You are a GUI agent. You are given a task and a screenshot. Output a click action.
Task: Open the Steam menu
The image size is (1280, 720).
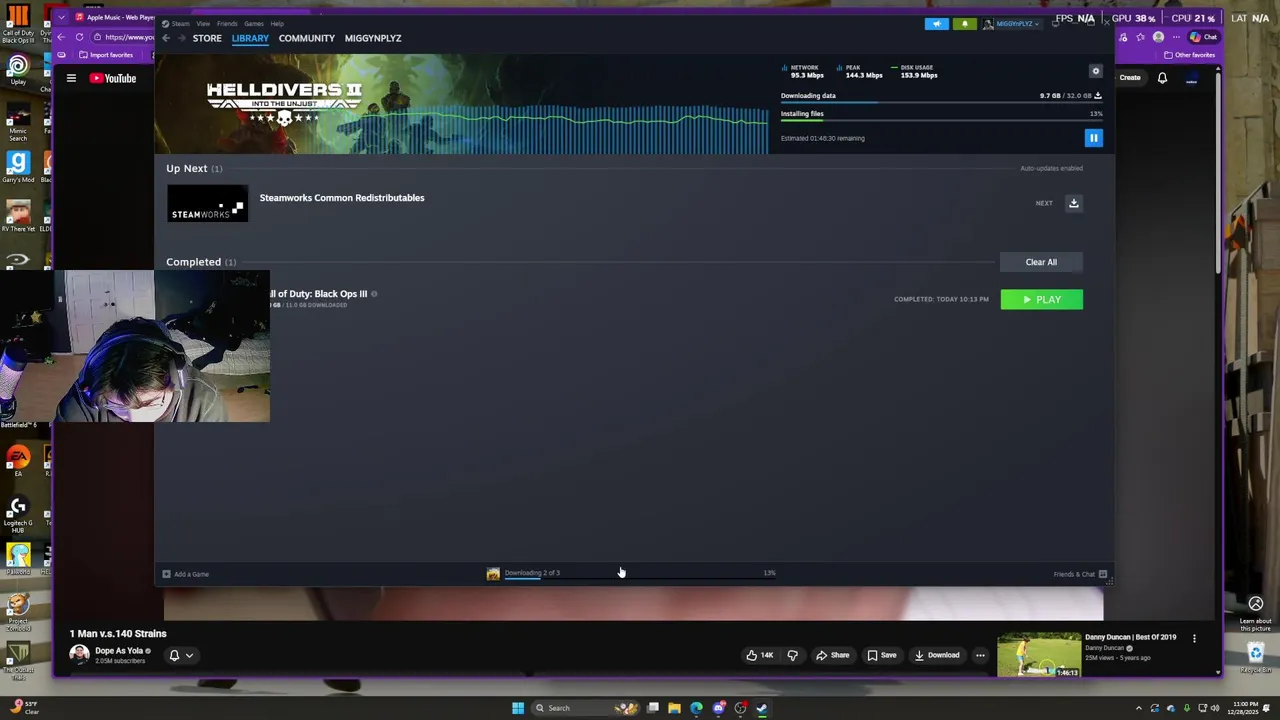click(180, 23)
